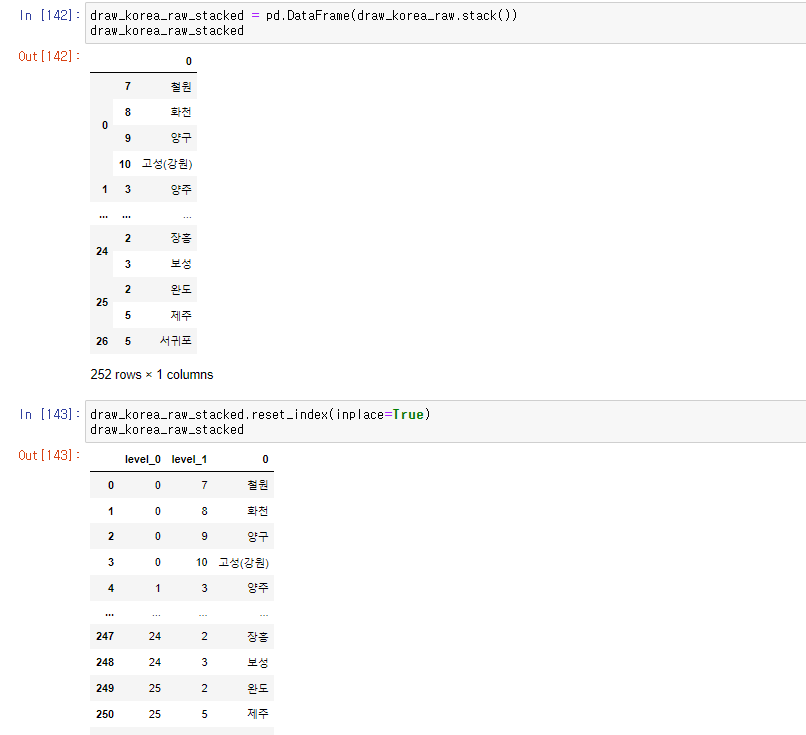
Task: Click cell '장흥' in Out[142] table
Action: pyautogui.click(x=181, y=238)
